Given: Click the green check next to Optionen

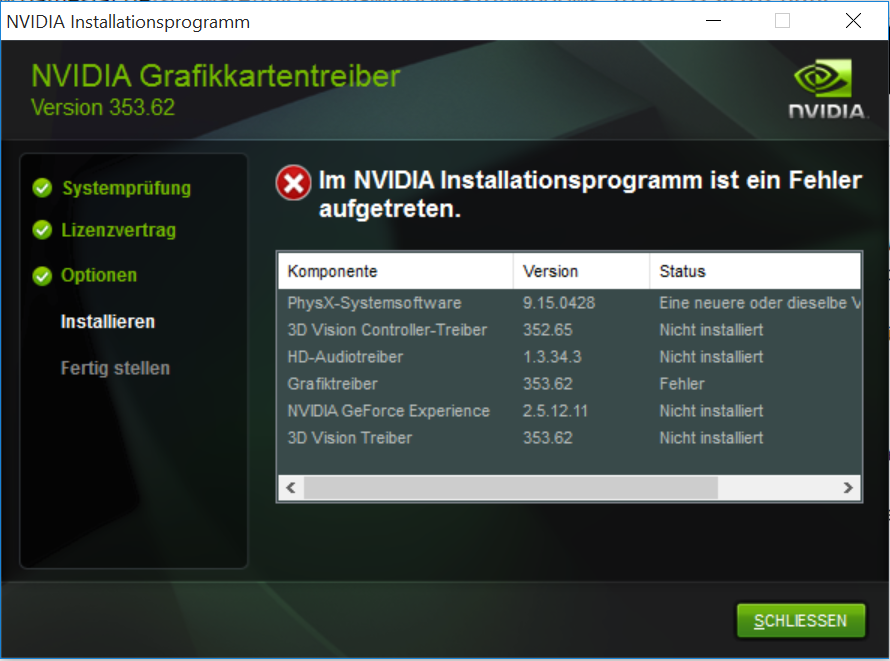Looking at the screenshot, I should [42, 276].
